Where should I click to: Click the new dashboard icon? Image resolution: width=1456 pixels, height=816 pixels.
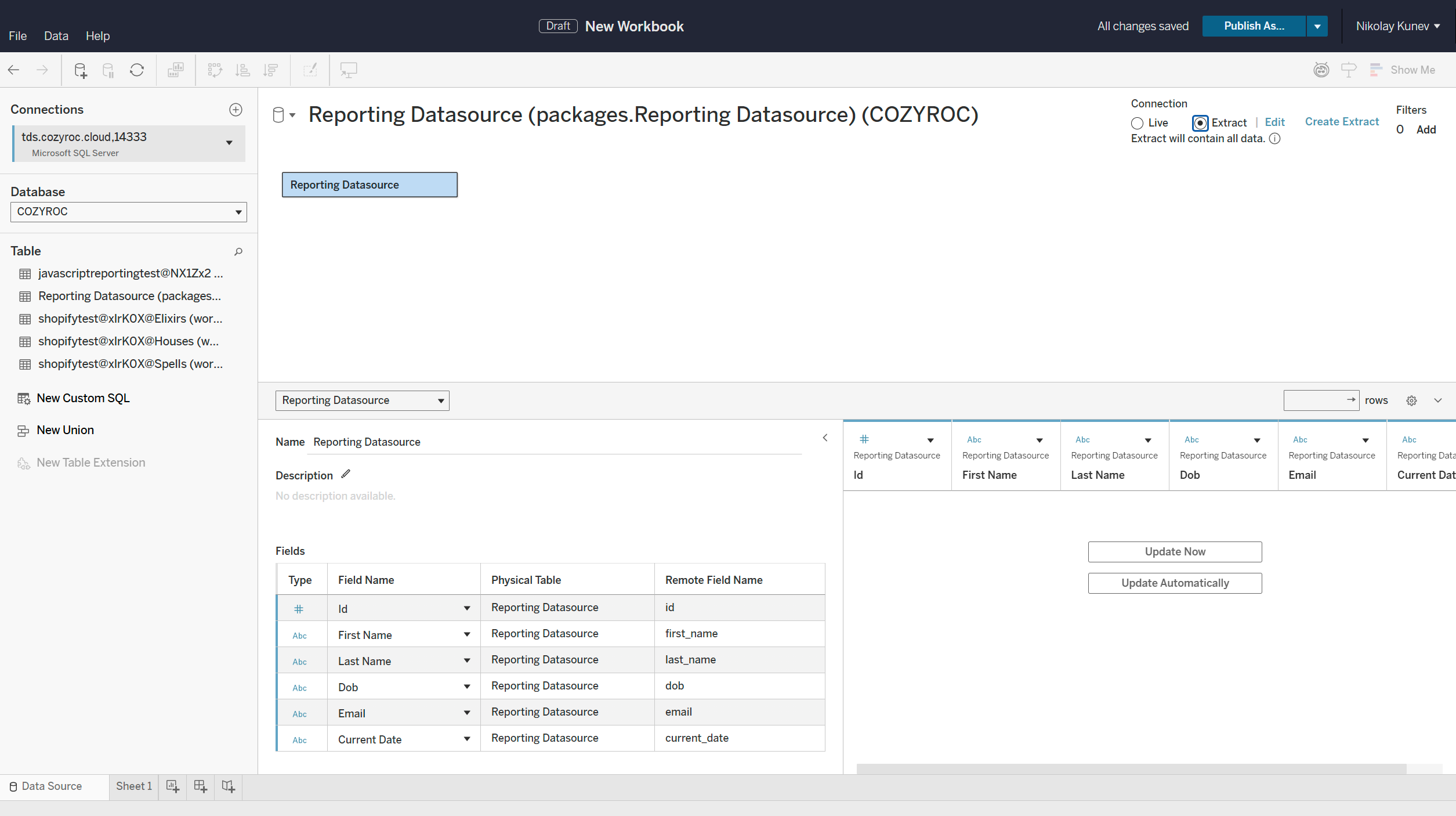200,786
